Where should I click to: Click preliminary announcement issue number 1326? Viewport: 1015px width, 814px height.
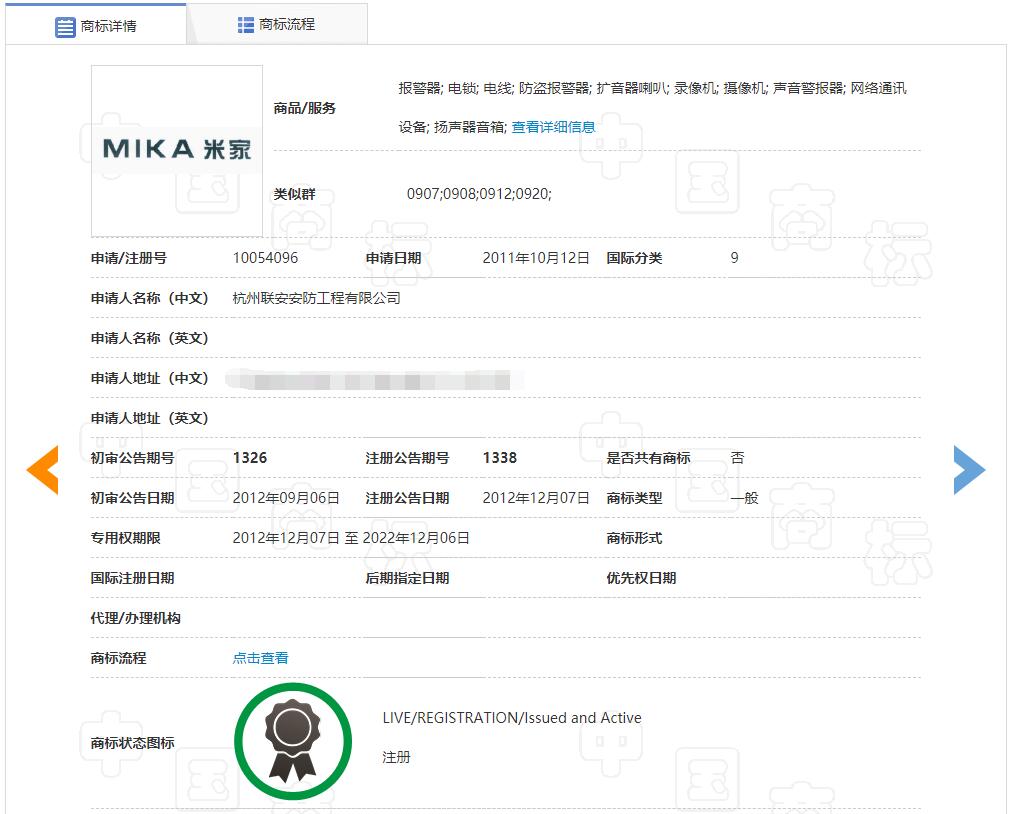point(250,458)
